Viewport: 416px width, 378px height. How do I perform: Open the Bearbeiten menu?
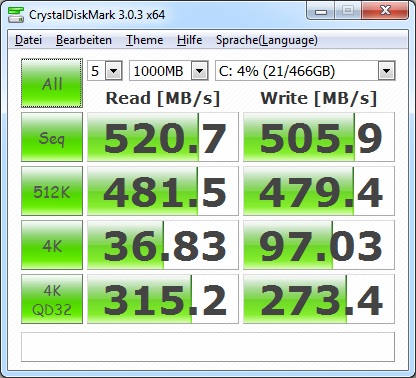pos(84,40)
